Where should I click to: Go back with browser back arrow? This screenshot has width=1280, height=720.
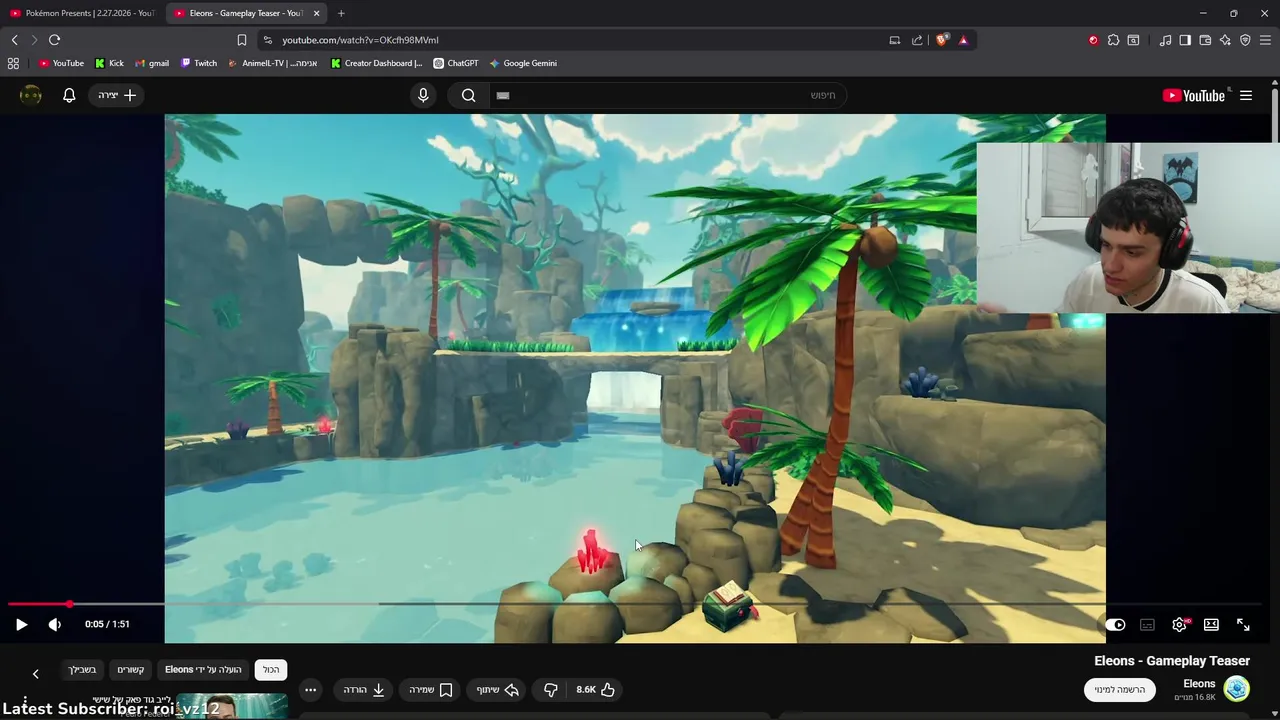(x=14, y=40)
